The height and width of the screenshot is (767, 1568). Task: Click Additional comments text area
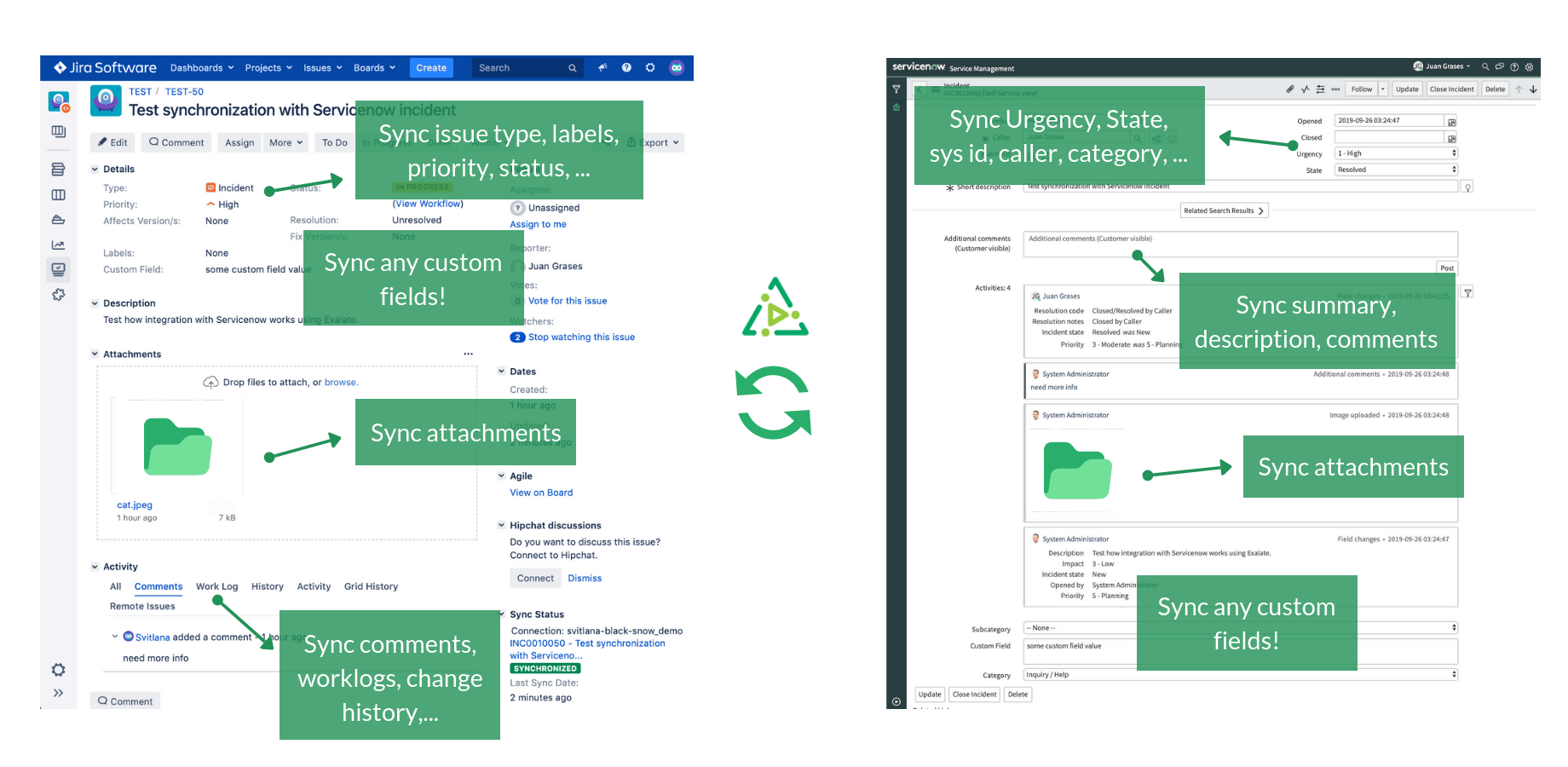(x=1241, y=244)
